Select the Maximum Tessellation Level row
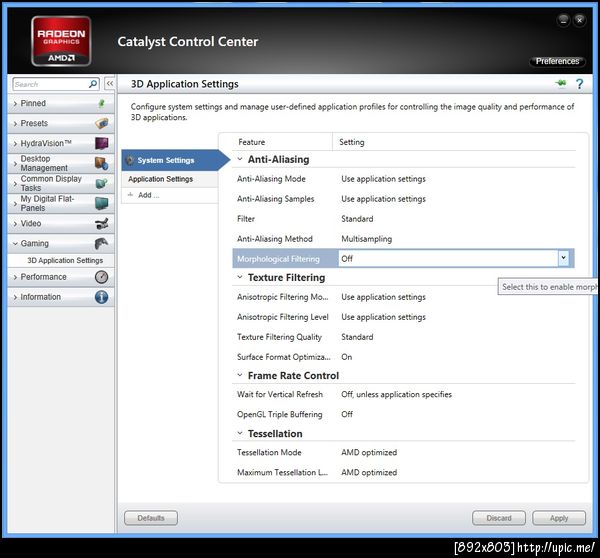 pyautogui.click(x=403, y=472)
